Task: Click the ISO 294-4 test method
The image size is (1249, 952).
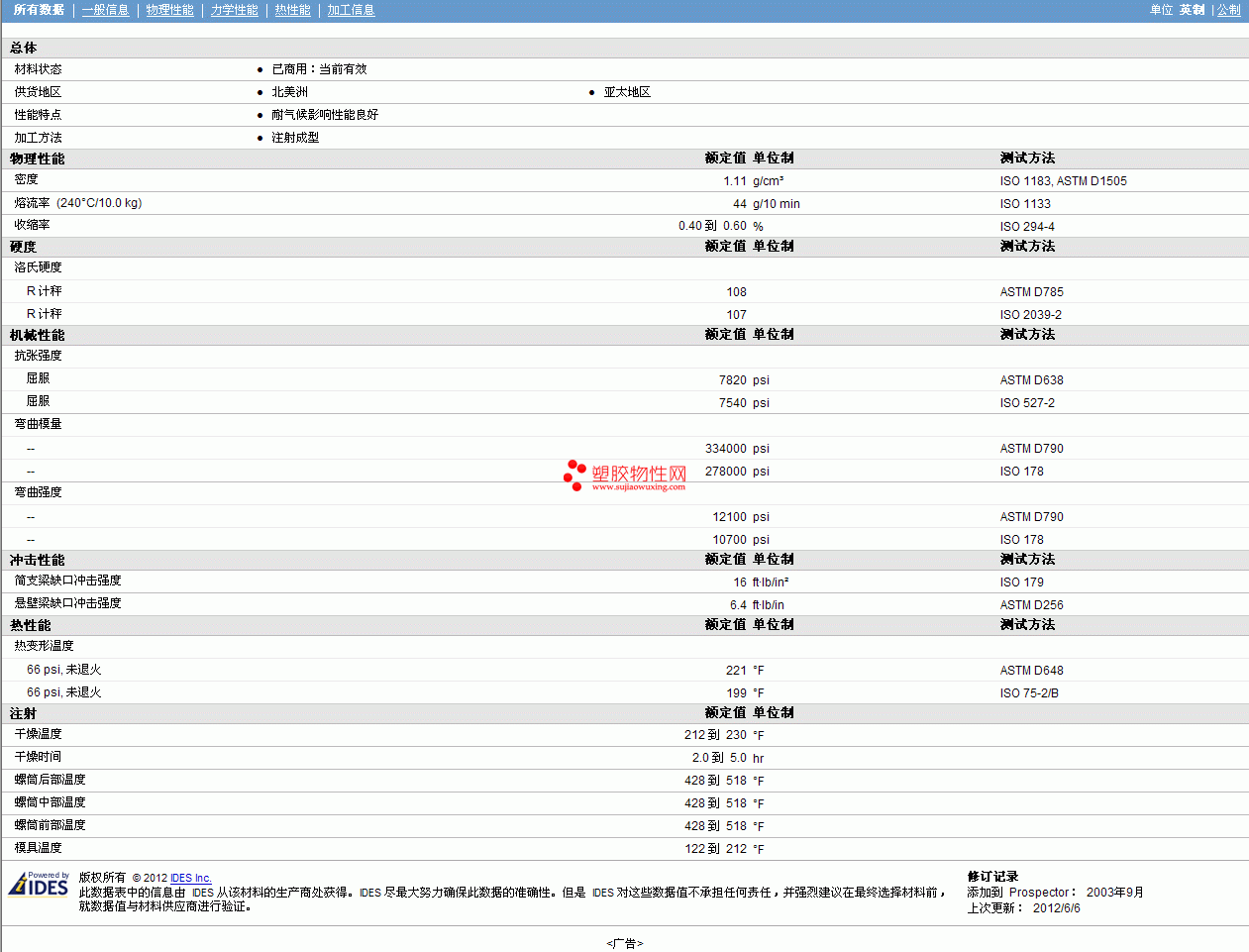Action: click(1027, 227)
